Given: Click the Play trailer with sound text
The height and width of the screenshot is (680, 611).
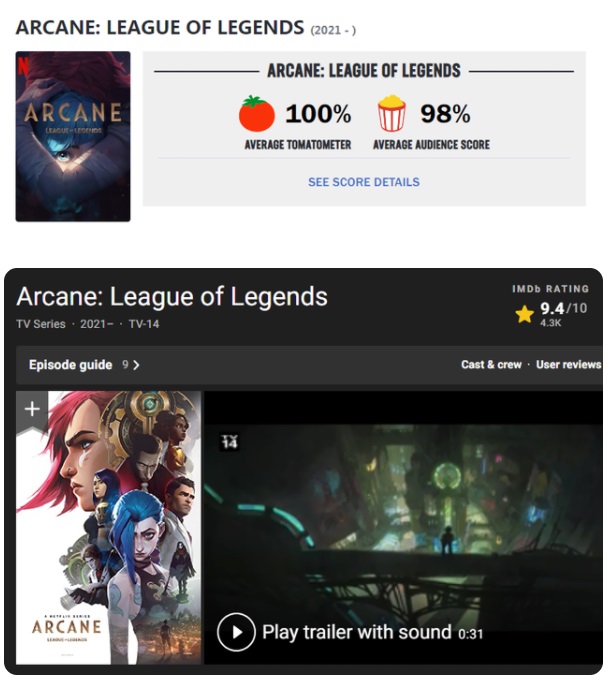Looking at the screenshot, I should click(x=357, y=632).
